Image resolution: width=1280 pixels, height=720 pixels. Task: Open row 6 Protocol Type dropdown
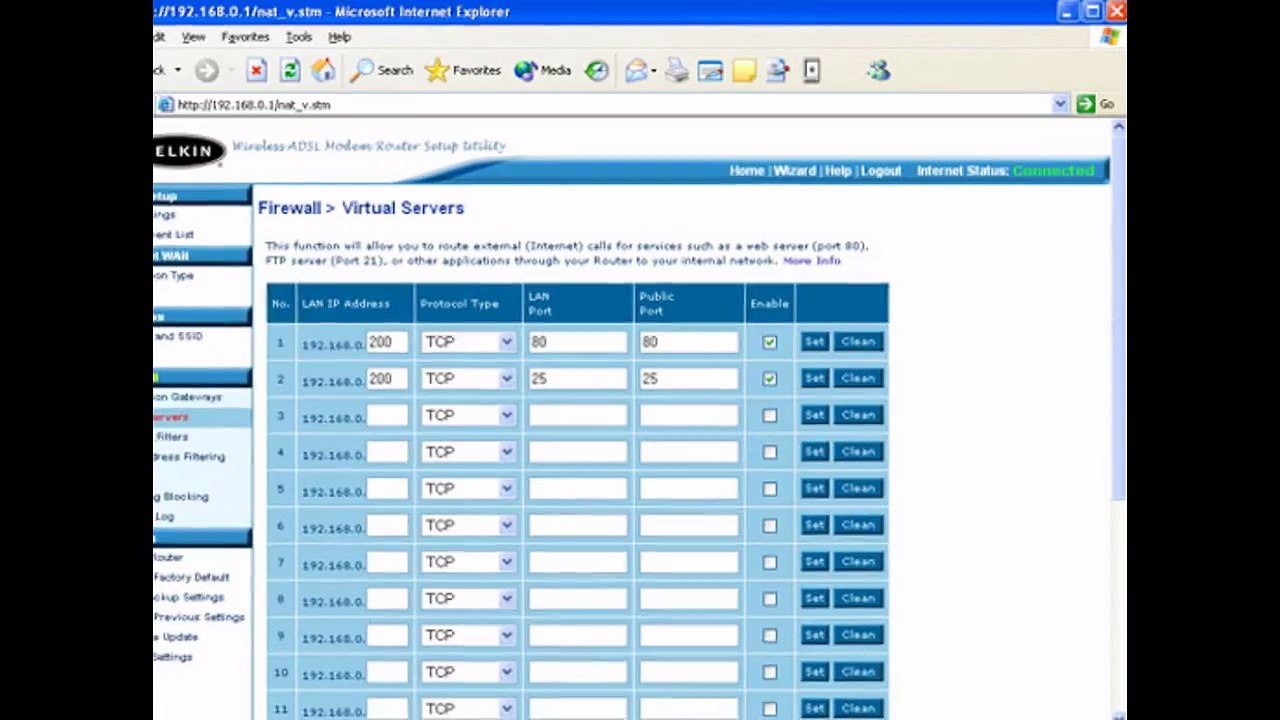tap(467, 525)
